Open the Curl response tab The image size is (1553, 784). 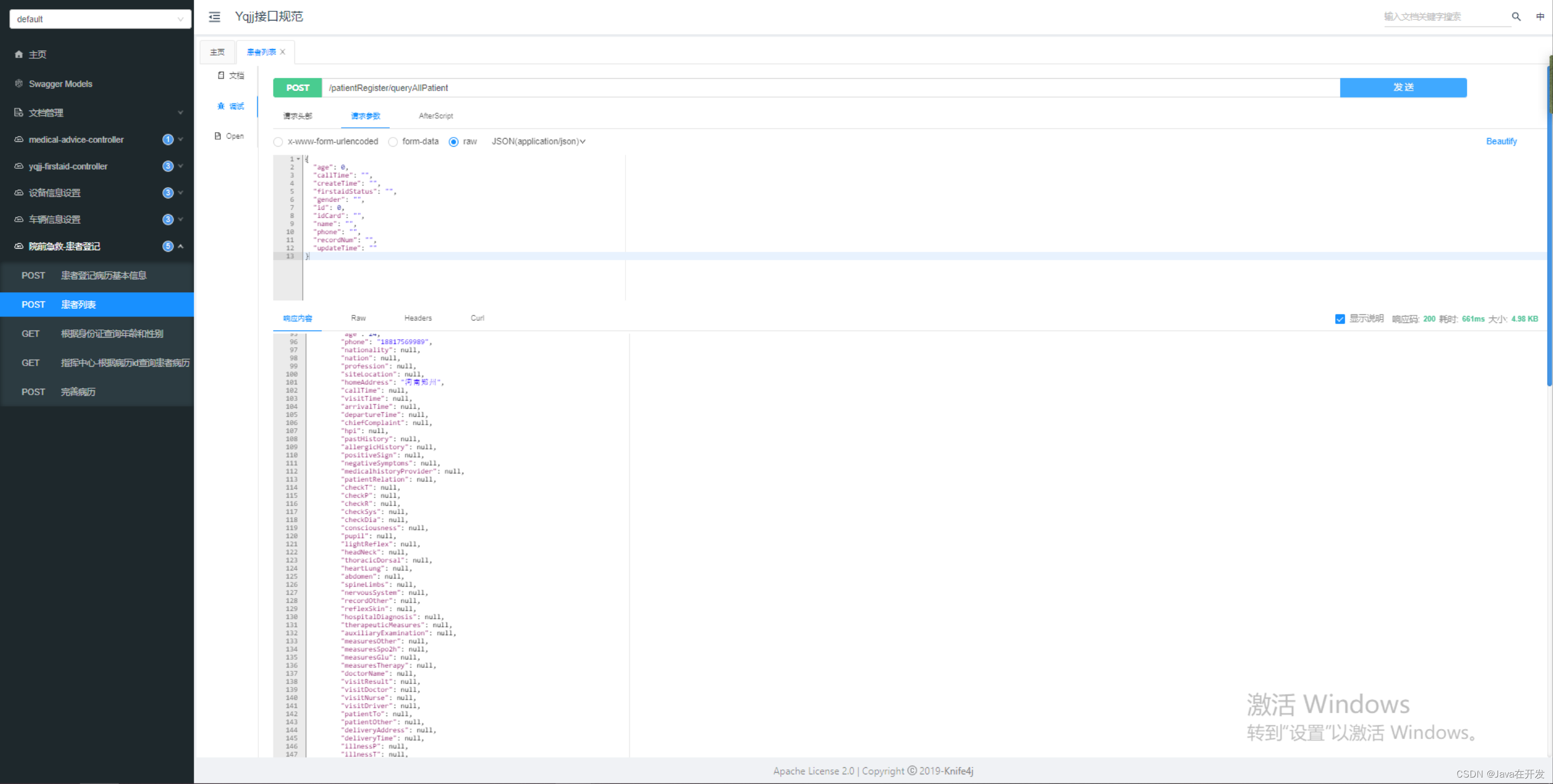click(477, 318)
